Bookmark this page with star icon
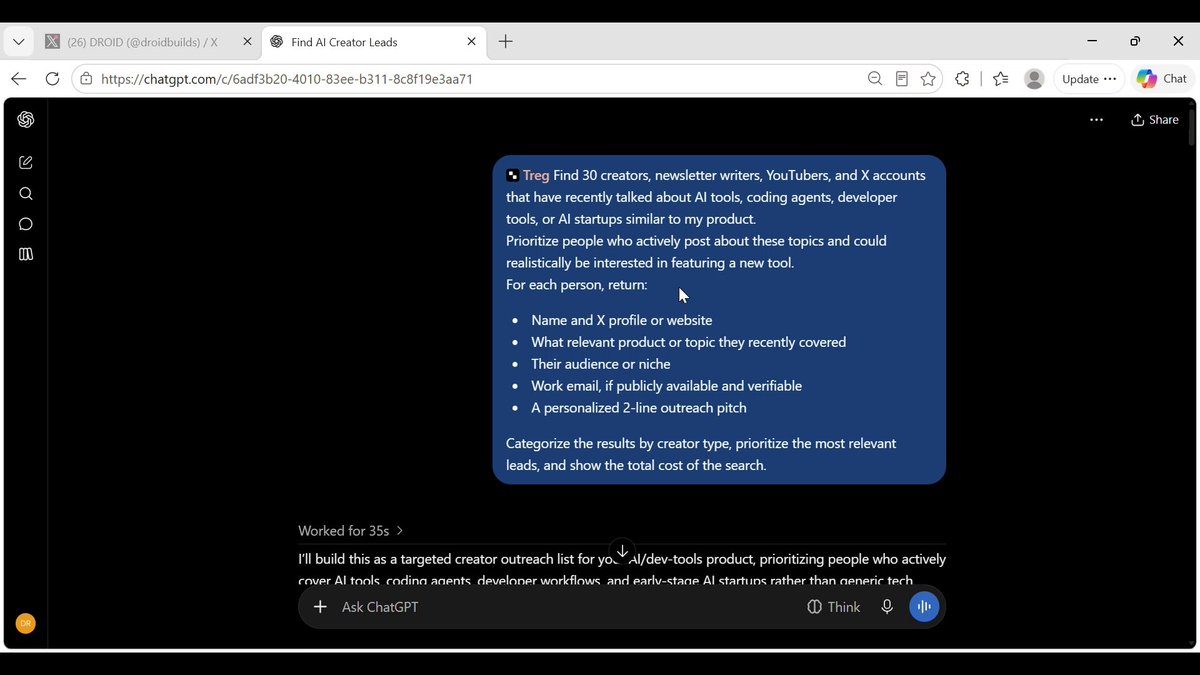 point(929,79)
